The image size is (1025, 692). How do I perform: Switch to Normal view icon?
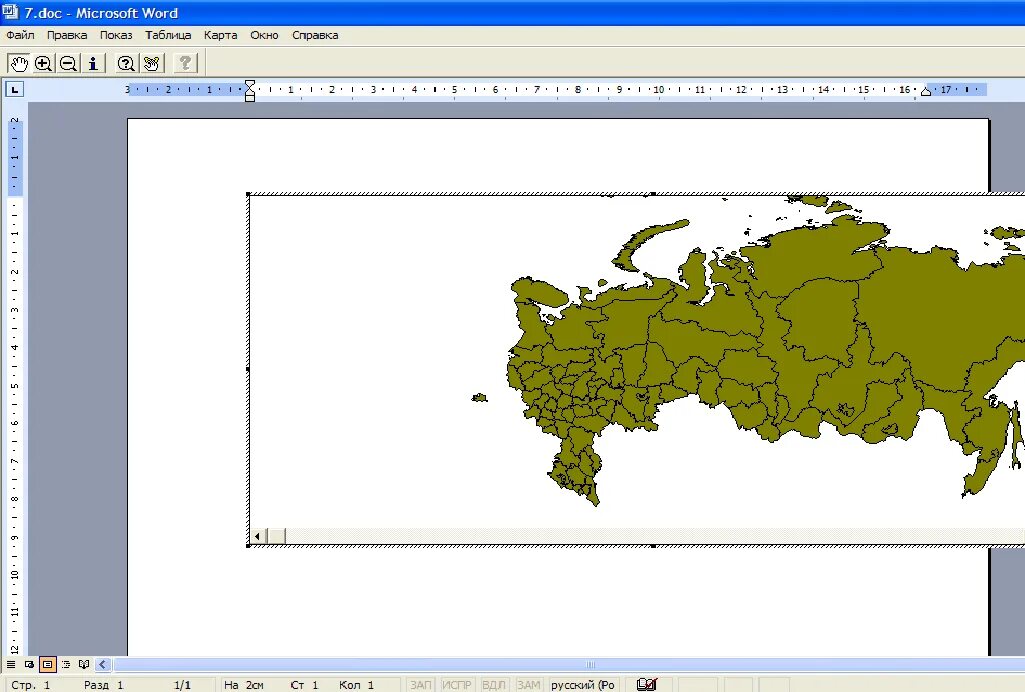pyautogui.click(x=11, y=665)
